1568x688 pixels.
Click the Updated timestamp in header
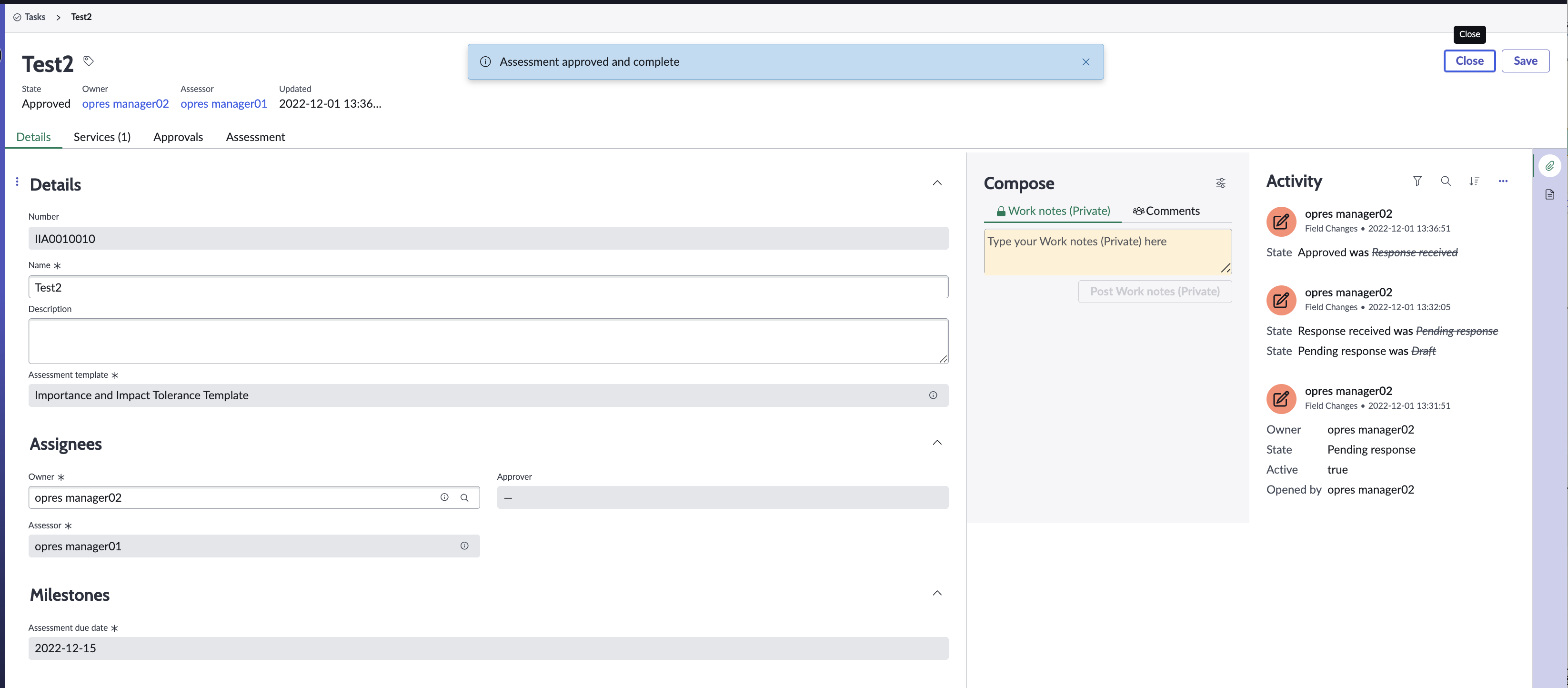pos(330,104)
